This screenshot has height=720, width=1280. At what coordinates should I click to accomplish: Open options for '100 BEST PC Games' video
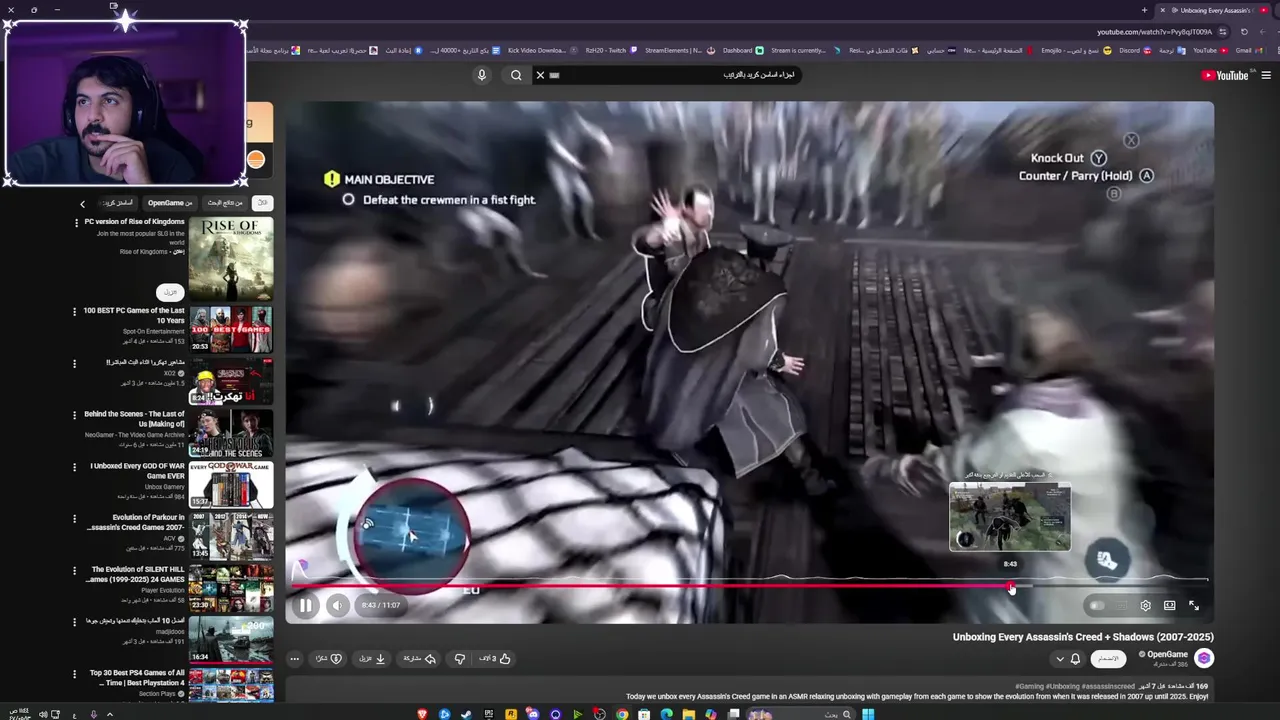pos(74,311)
